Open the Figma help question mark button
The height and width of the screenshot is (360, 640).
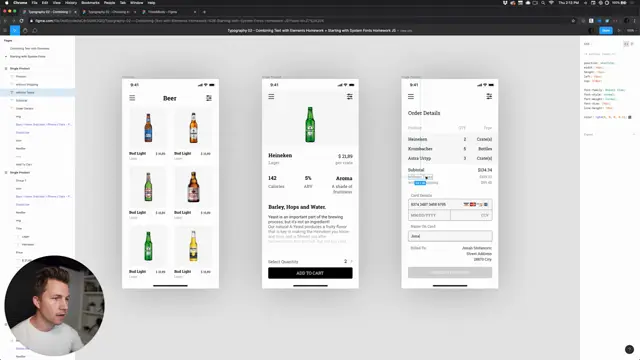click(629, 349)
